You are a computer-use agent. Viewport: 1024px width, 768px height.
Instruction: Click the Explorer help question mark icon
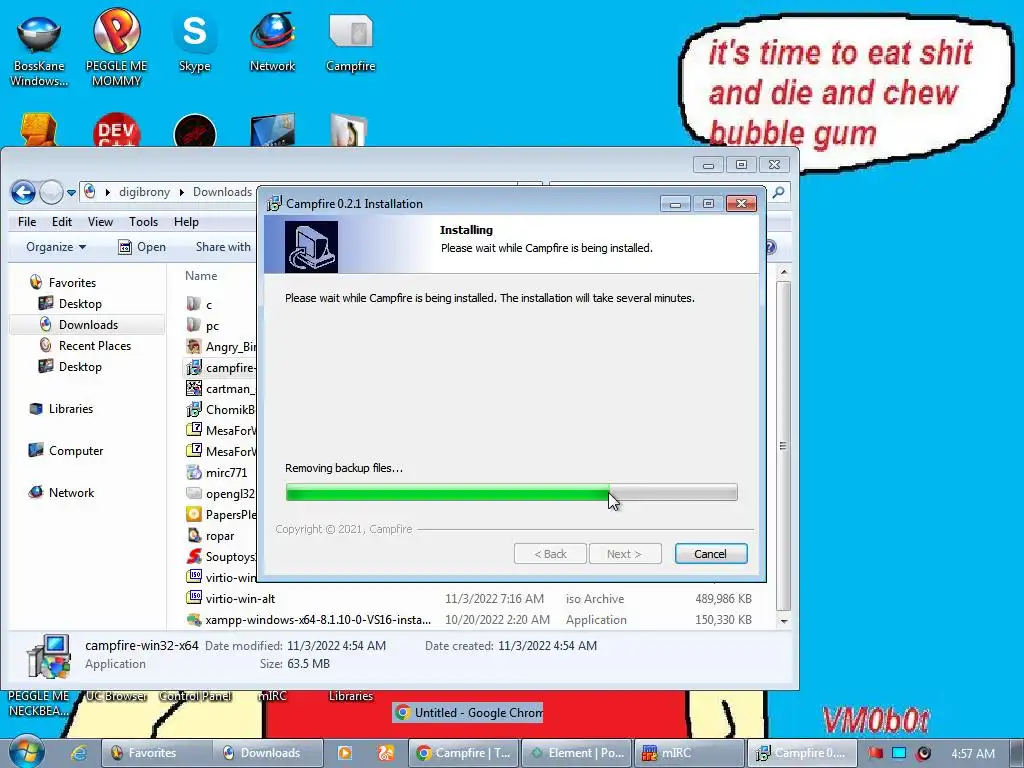click(771, 247)
